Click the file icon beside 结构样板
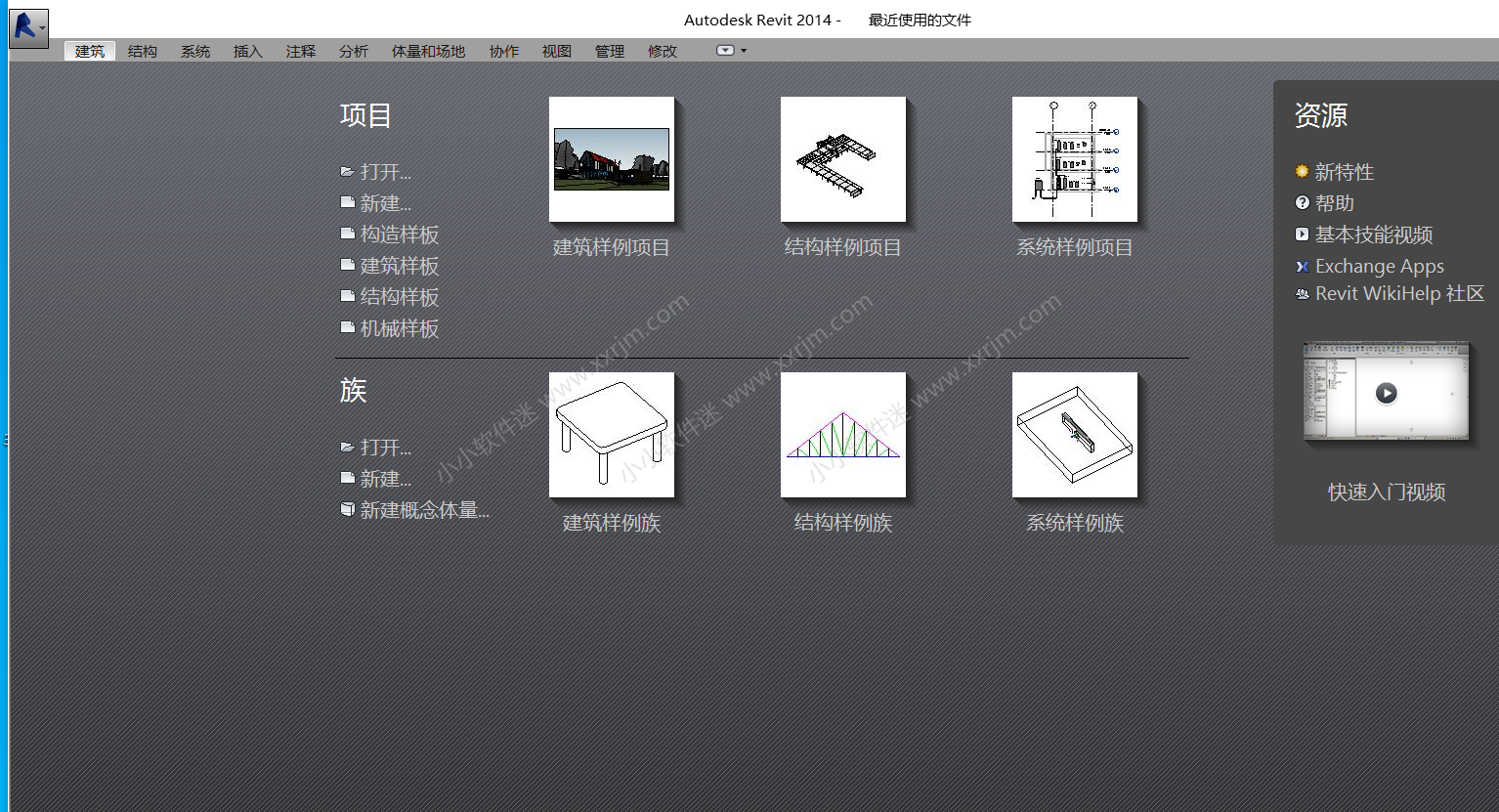Screen dimensions: 1499x812 click(x=347, y=296)
